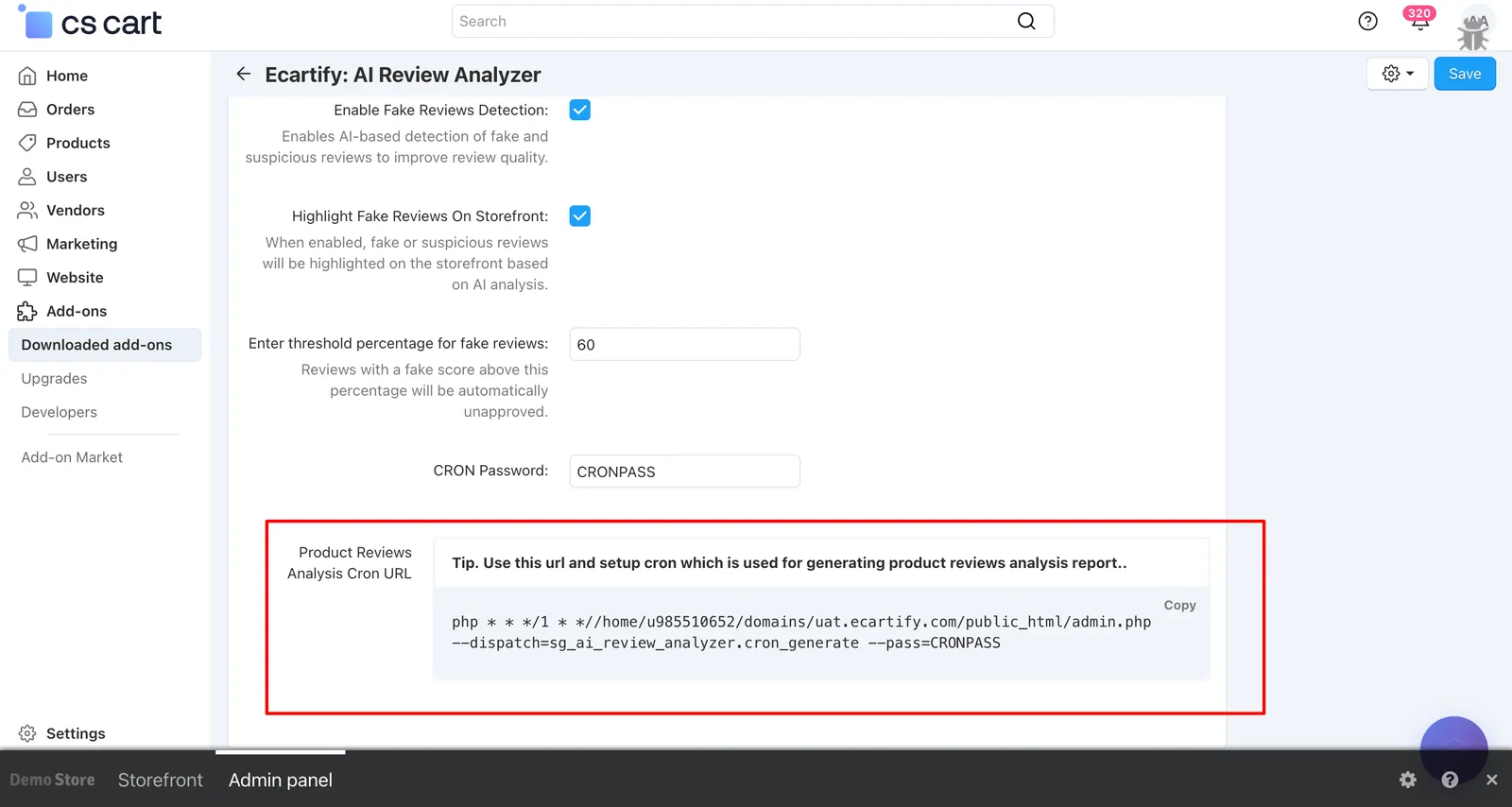Click the help icon in bottom bar
Screen dimensions: 1512x807
[1450, 780]
